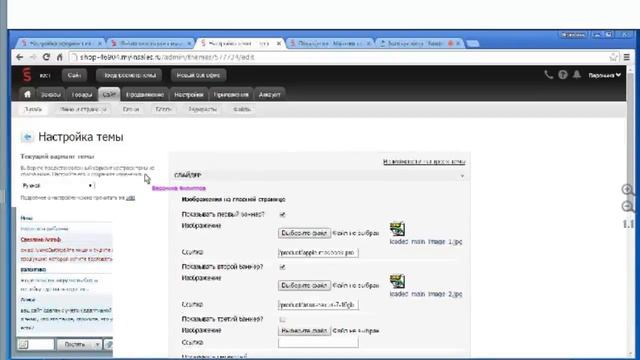The height and width of the screenshot is (360, 640).
Task: Click the first banner image thumbnail
Action: tap(397, 229)
